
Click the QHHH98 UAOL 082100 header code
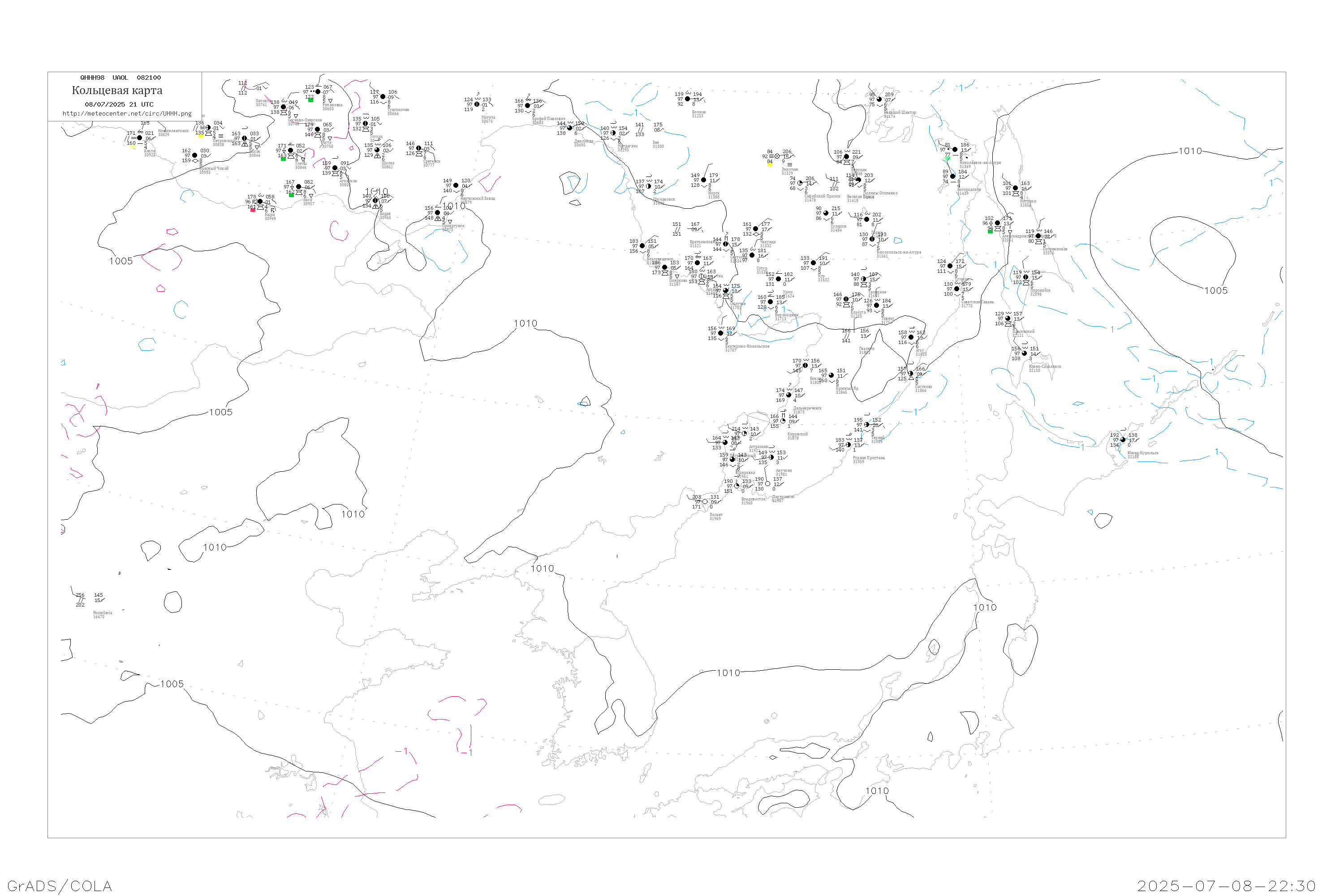(x=121, y=78)
